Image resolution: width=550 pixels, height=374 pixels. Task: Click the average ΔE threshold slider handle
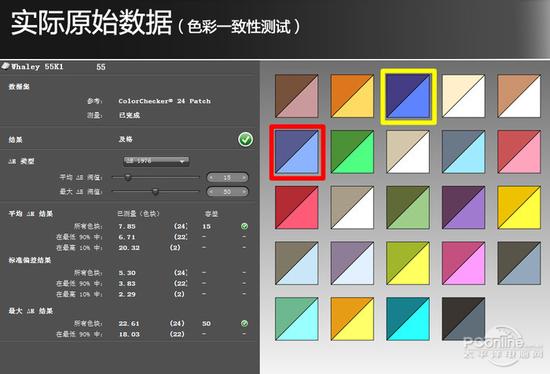point(128,177)
